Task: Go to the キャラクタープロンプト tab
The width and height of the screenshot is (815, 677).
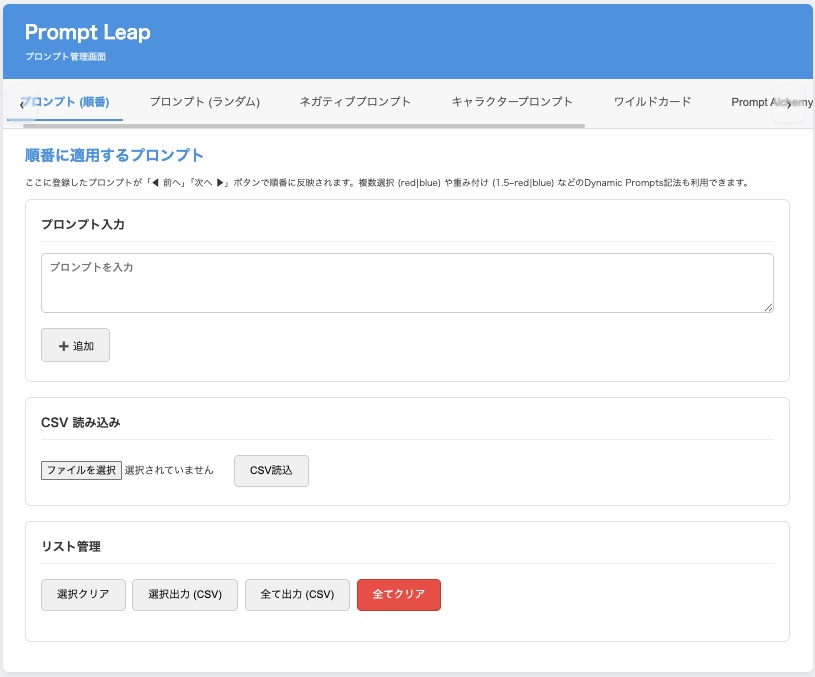Action: pyautogui.click(x=512, y=102)
